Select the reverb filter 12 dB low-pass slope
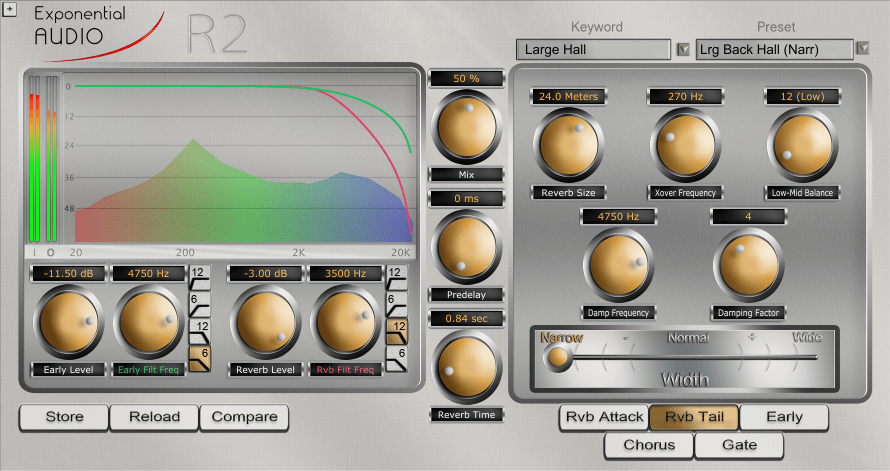890x471 pixels. click(396, 331)
